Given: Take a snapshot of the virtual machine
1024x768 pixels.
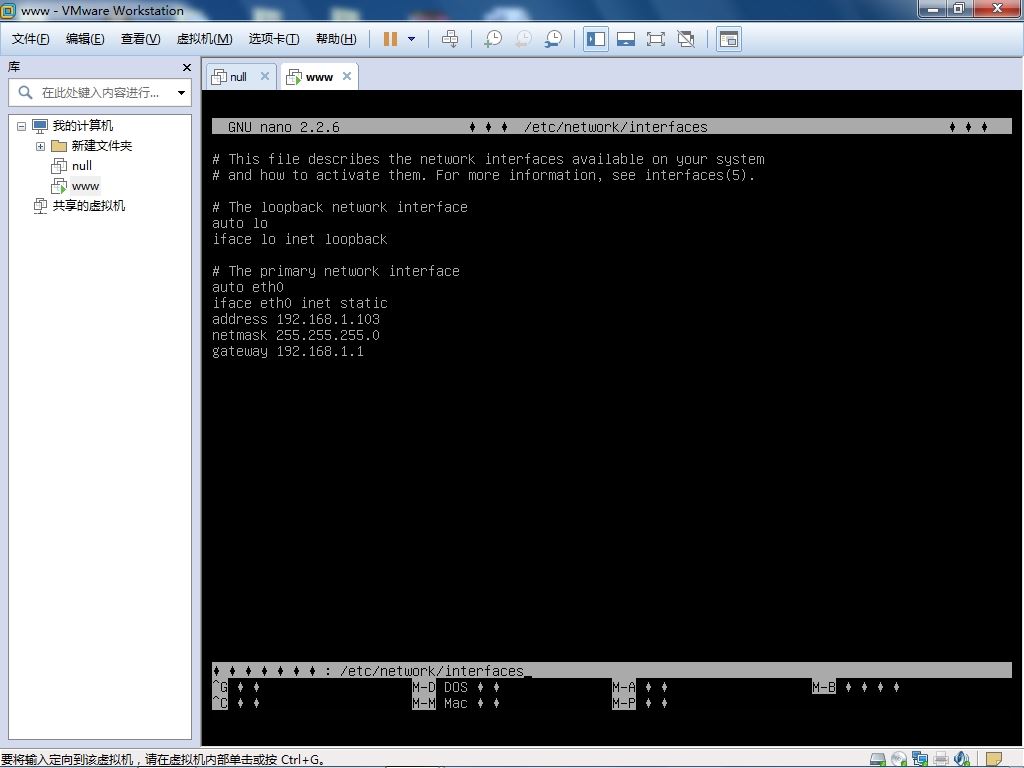Looking at the screenshot, I should click(493, 39).
